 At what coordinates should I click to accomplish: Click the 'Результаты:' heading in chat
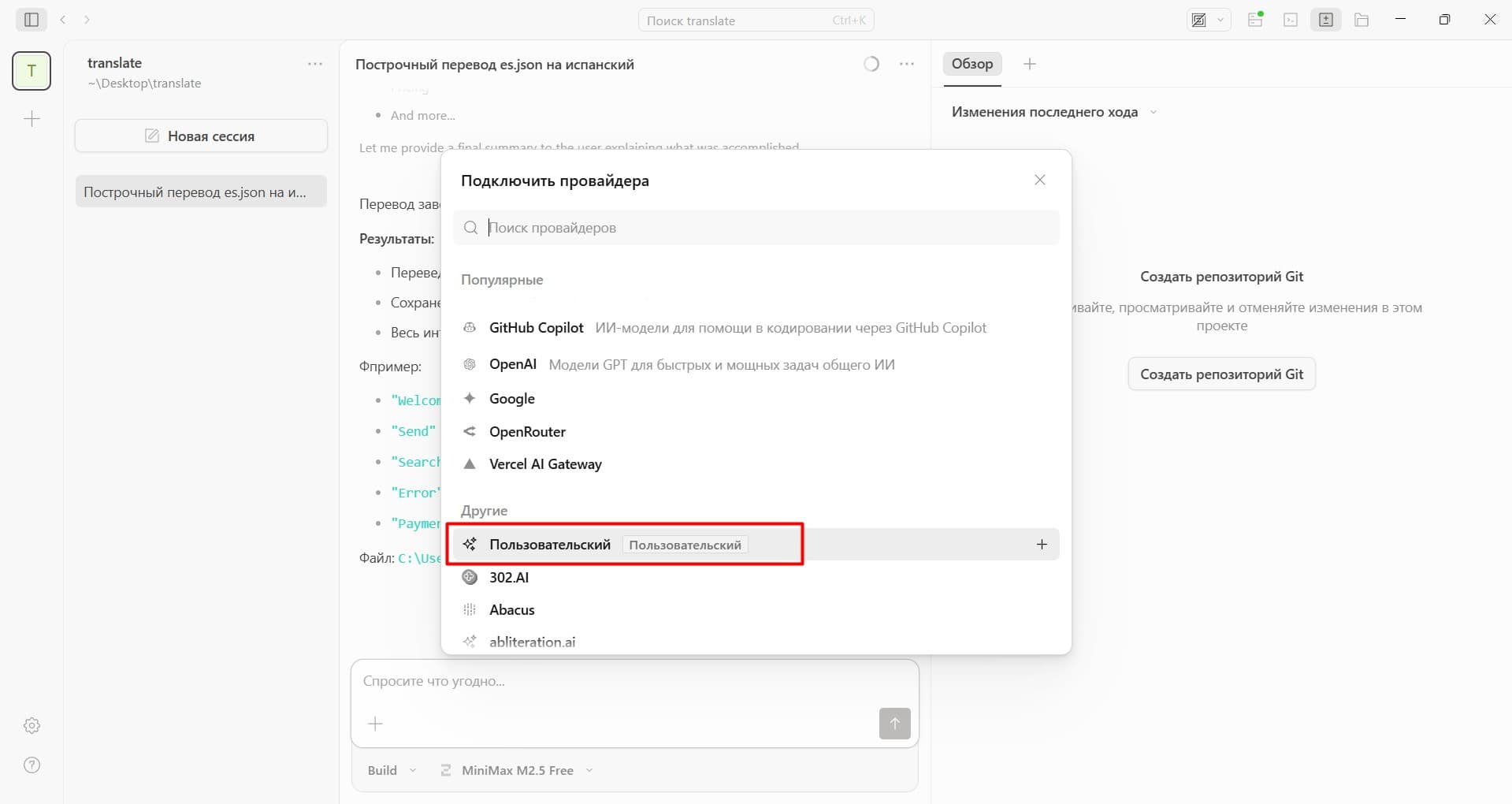coord(397,239)
